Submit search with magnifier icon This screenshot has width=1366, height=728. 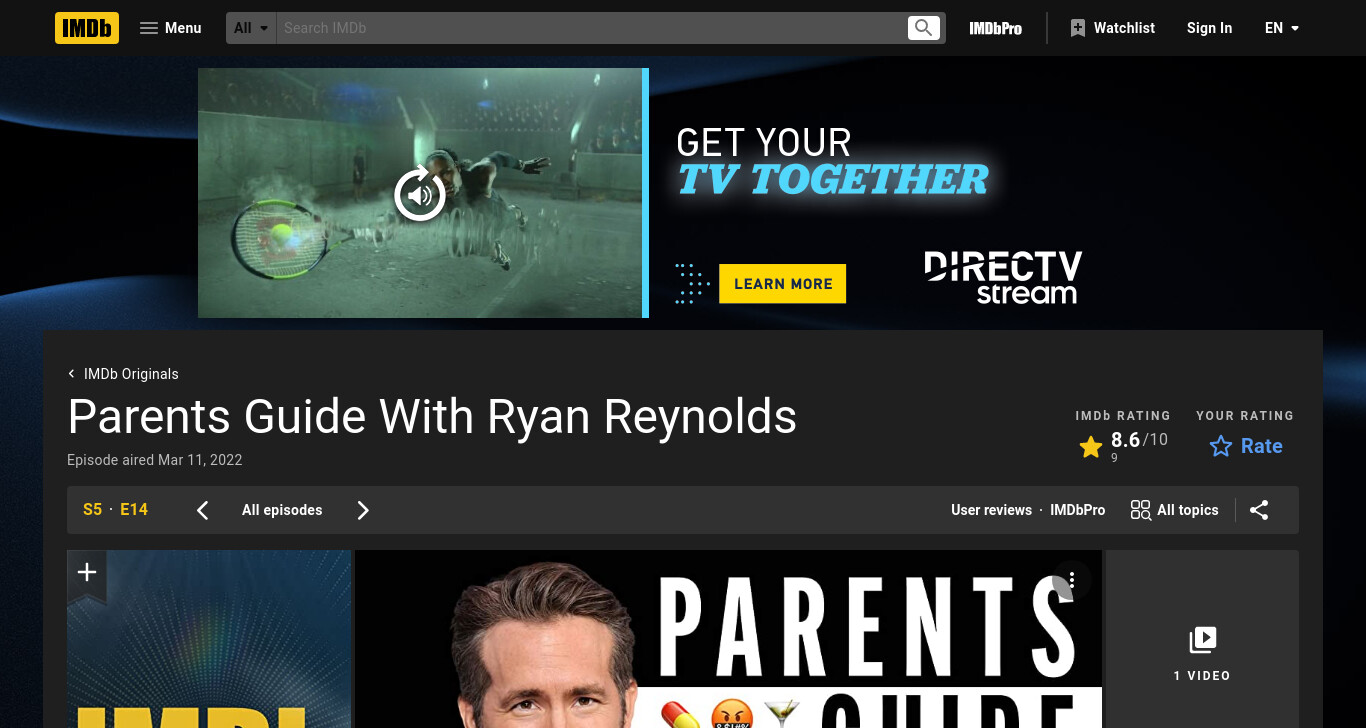(x=924, y=28)
